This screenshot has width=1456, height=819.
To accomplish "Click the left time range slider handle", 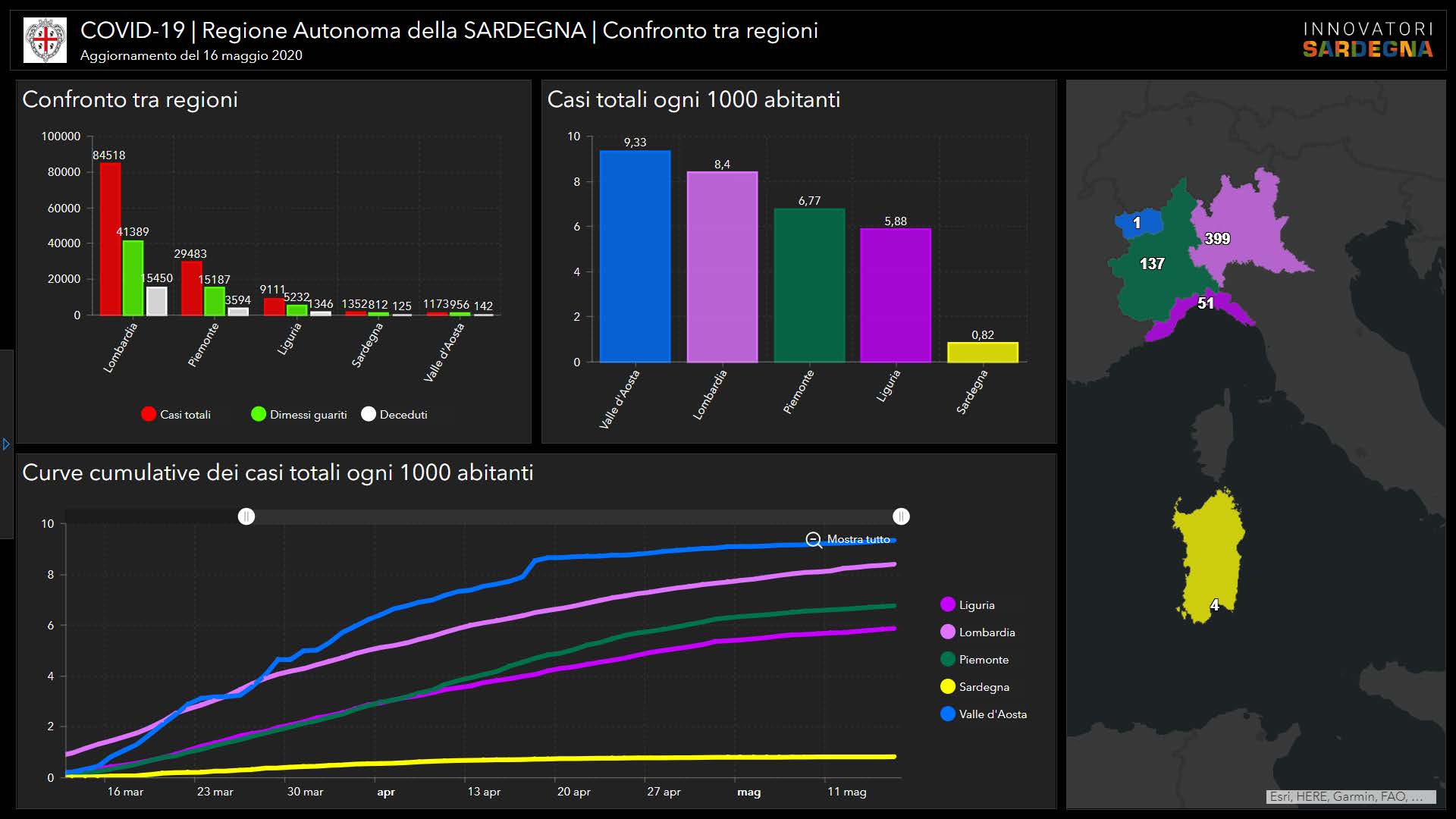I will click(x=246, y=516).
